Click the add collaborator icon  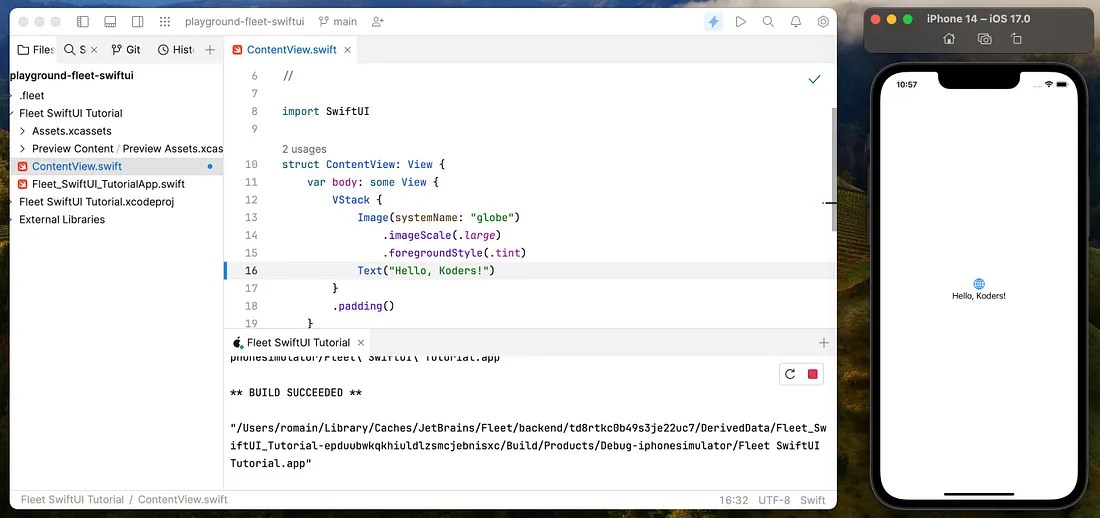pyautogui.click(x=377, y=22)
